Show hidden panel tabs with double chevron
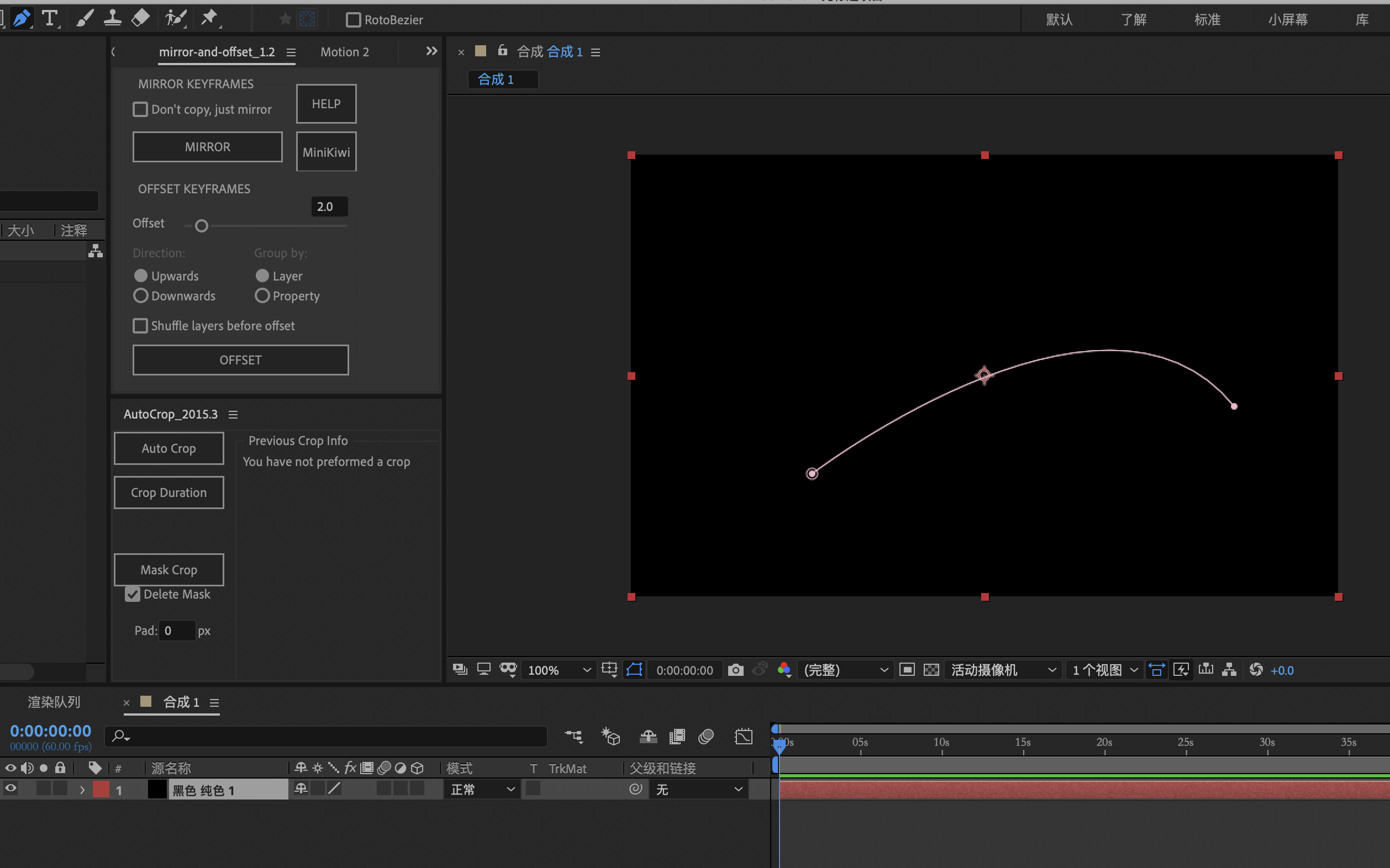 tap(431, 51)
